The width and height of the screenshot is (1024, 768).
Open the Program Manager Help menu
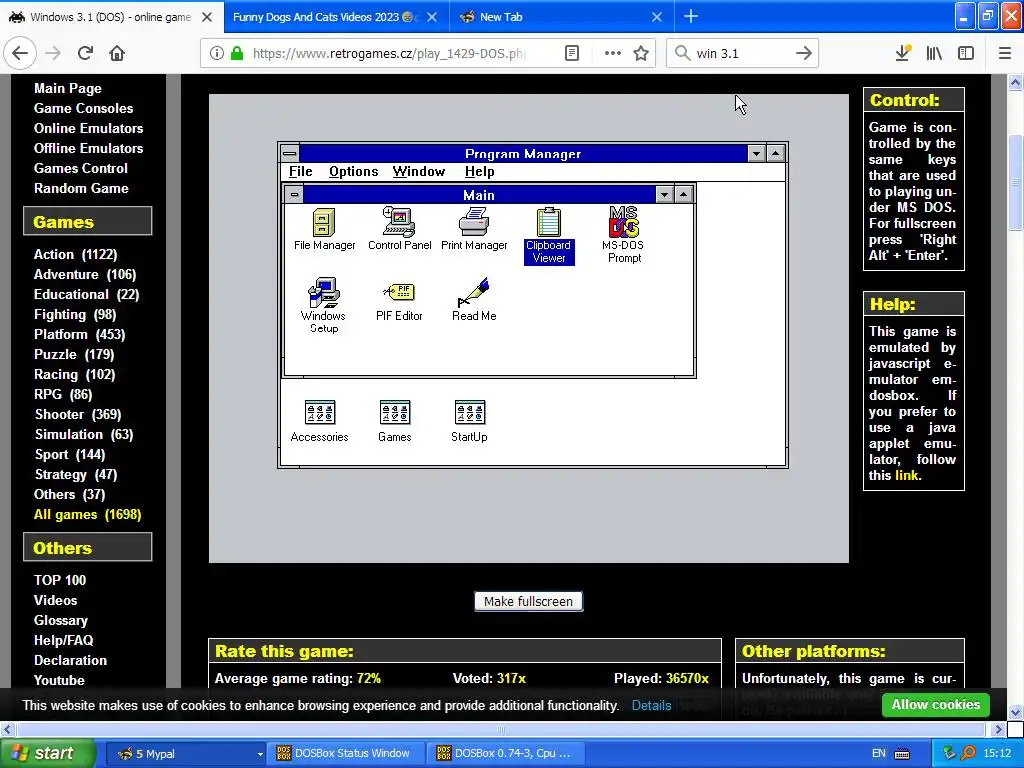coord(479,172)
